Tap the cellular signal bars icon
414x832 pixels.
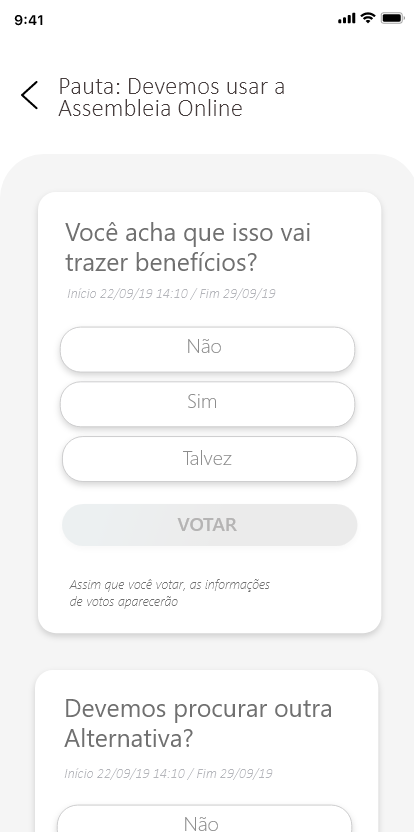pos(346,19)
